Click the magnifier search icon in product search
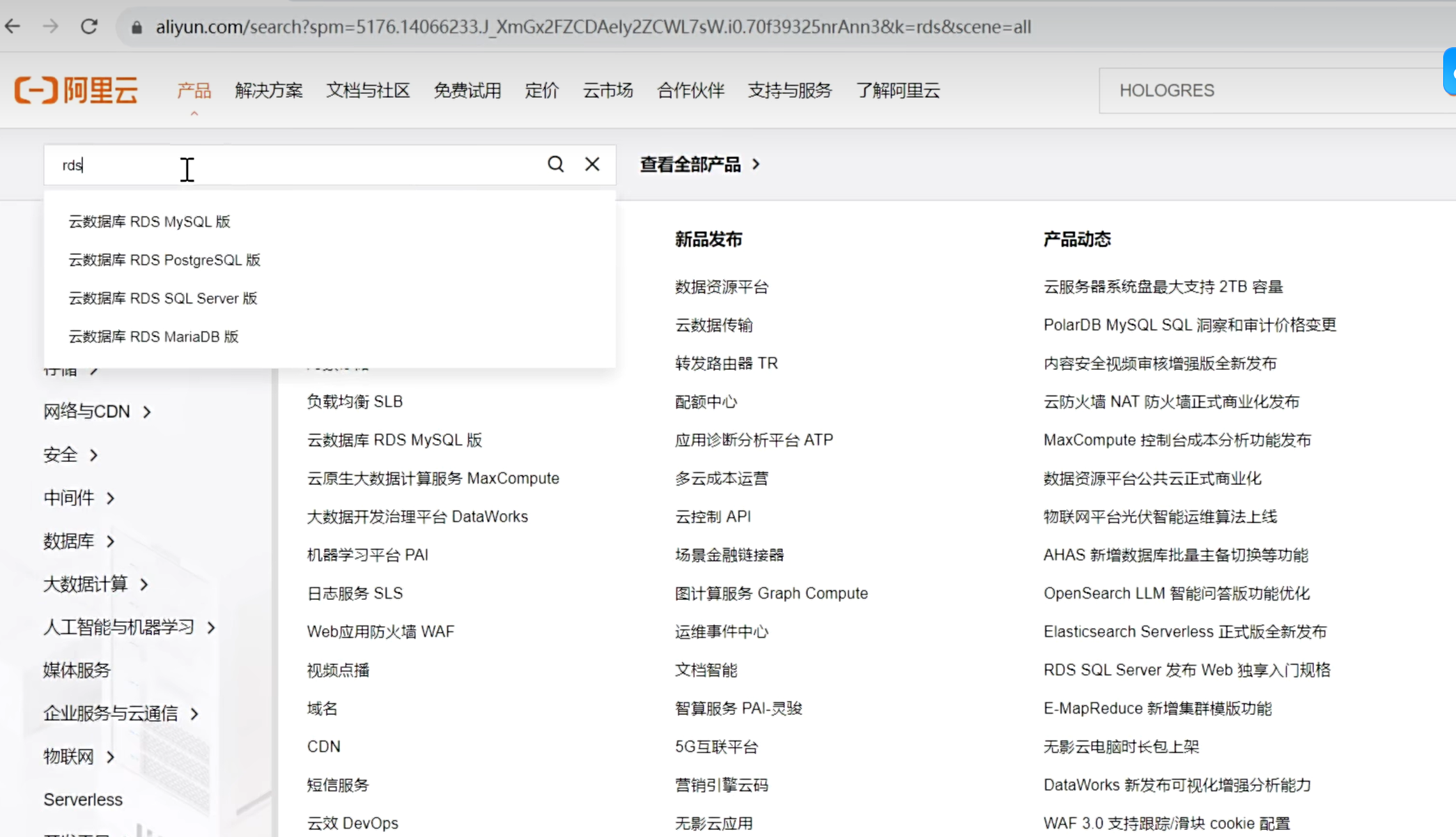1456x837 pixels. click(x=555, y=164)
